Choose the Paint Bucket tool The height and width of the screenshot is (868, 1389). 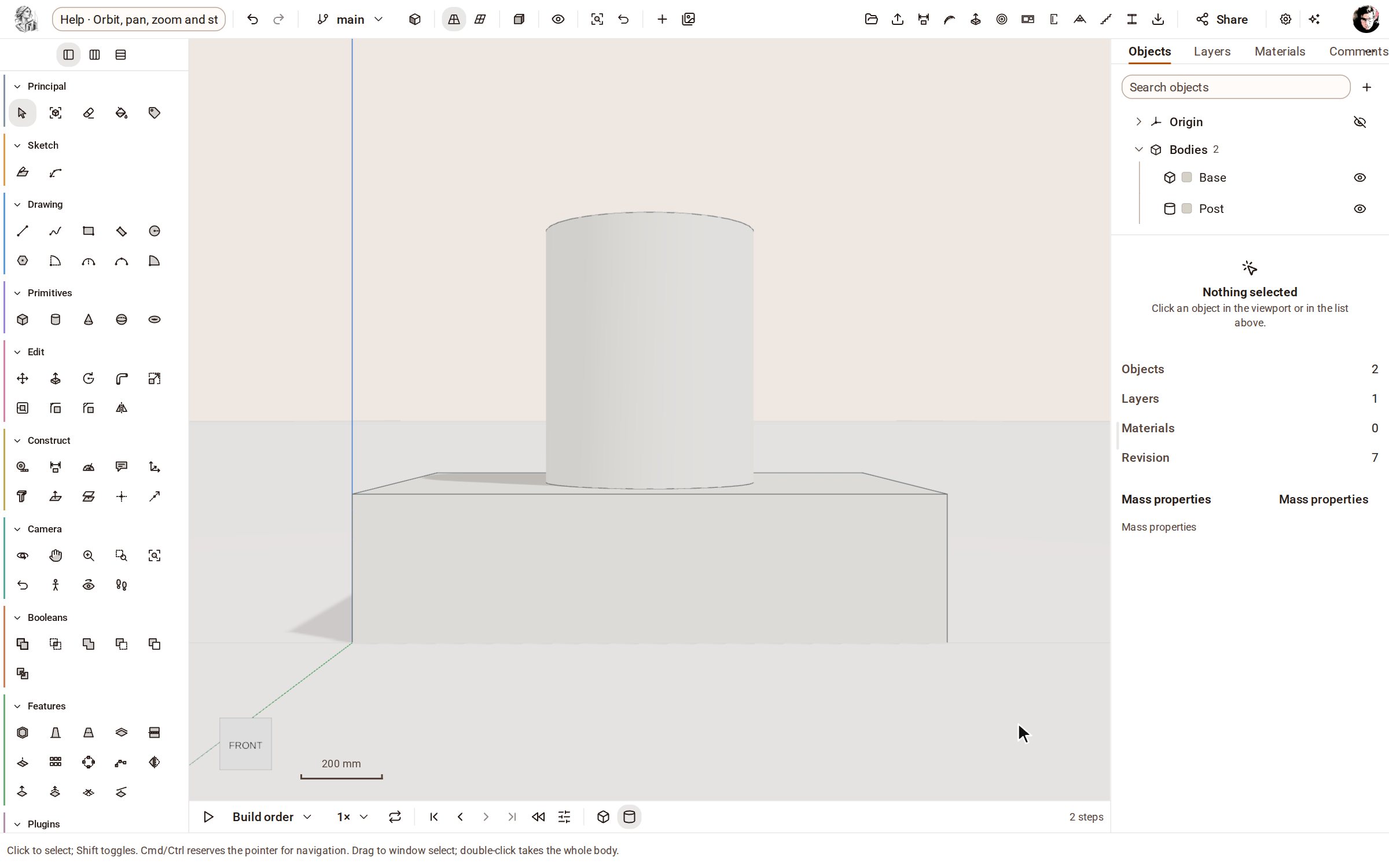click(122, 113)
